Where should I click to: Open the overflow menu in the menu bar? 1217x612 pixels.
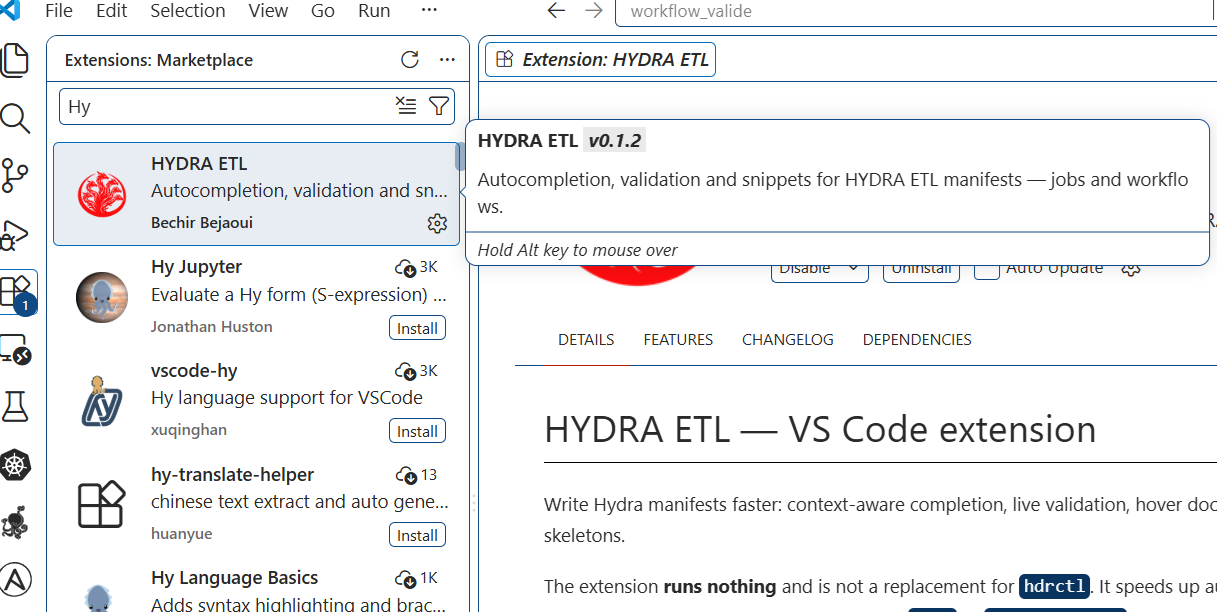coord(429,11)
